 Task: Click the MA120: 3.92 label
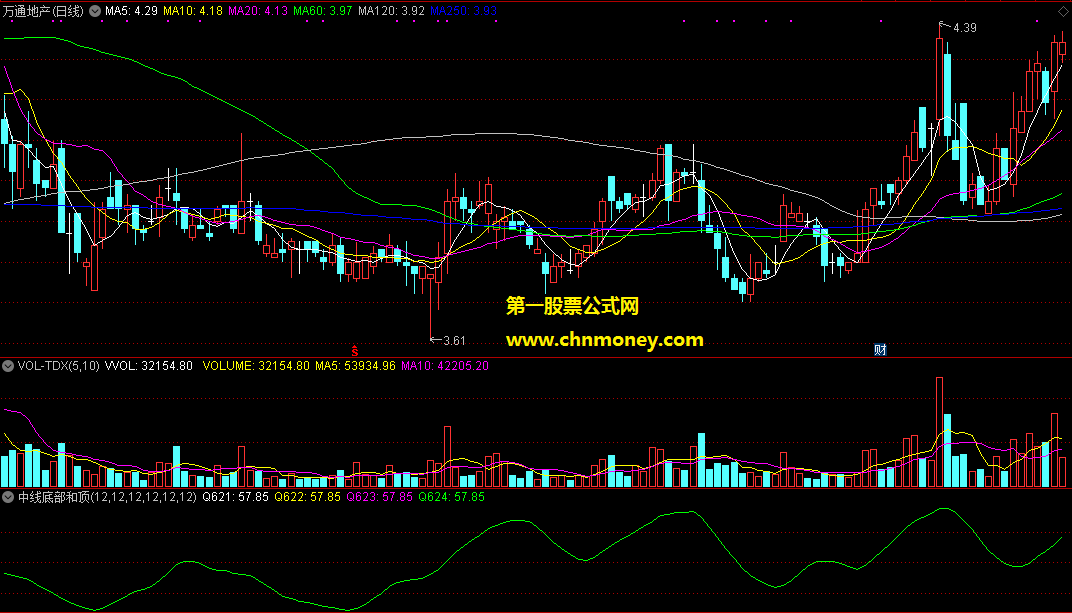[x=391, y=11]
